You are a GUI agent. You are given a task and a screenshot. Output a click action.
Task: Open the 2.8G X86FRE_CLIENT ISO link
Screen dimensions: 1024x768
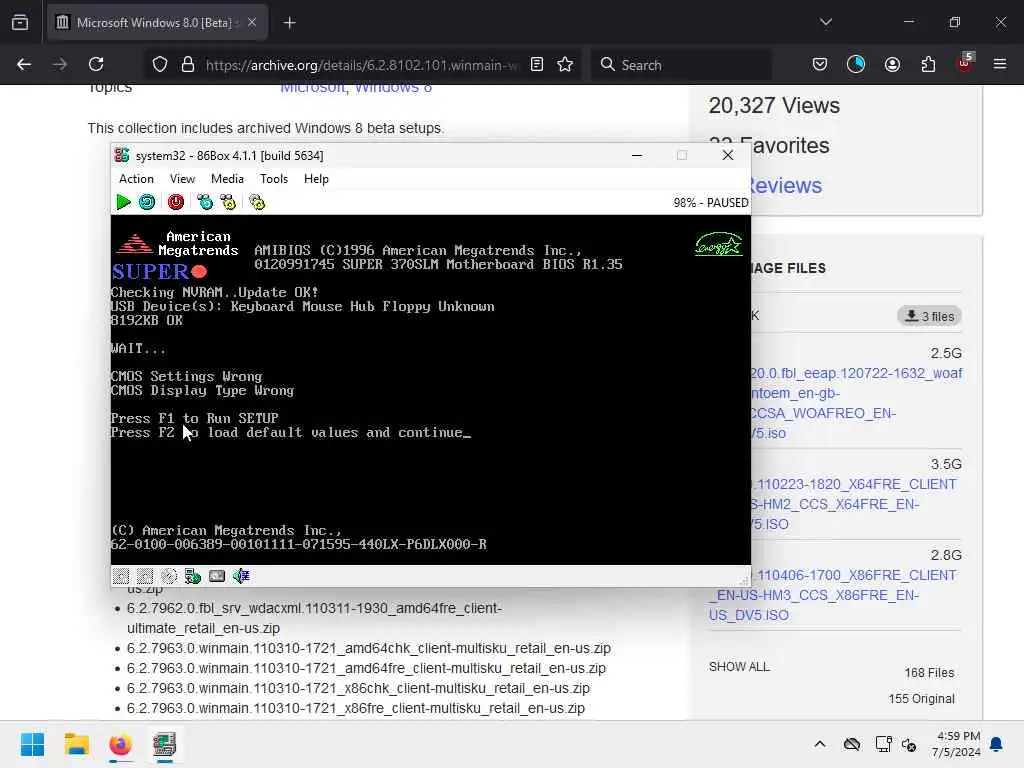[833, 595]
